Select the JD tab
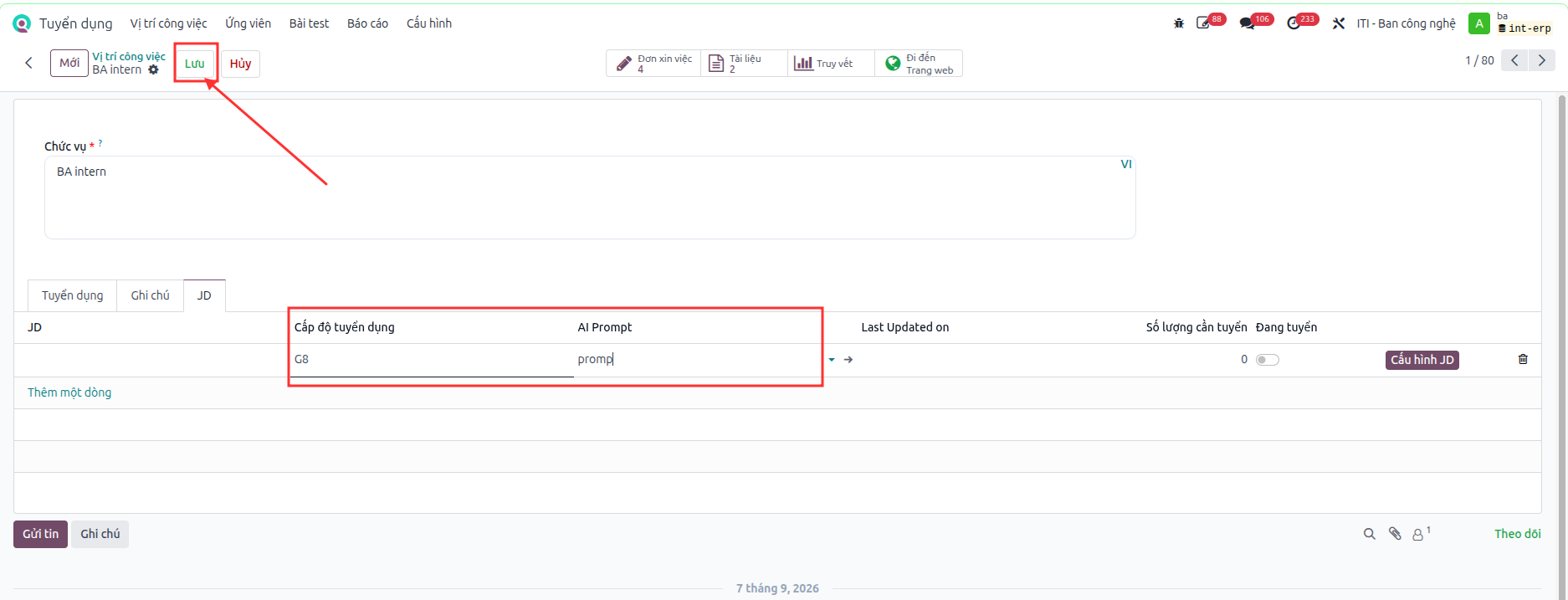The width and height of the screenshot is (1568, 600). (204, 295)
